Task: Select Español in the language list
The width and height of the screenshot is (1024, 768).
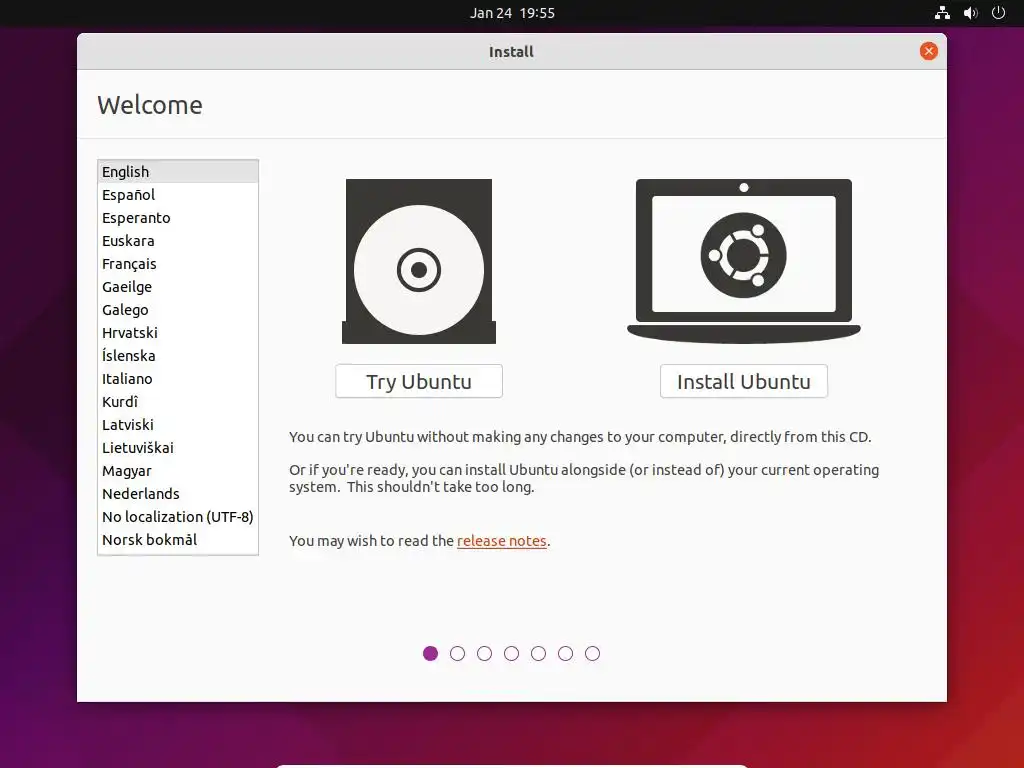Action: click(x=178, y=195)
